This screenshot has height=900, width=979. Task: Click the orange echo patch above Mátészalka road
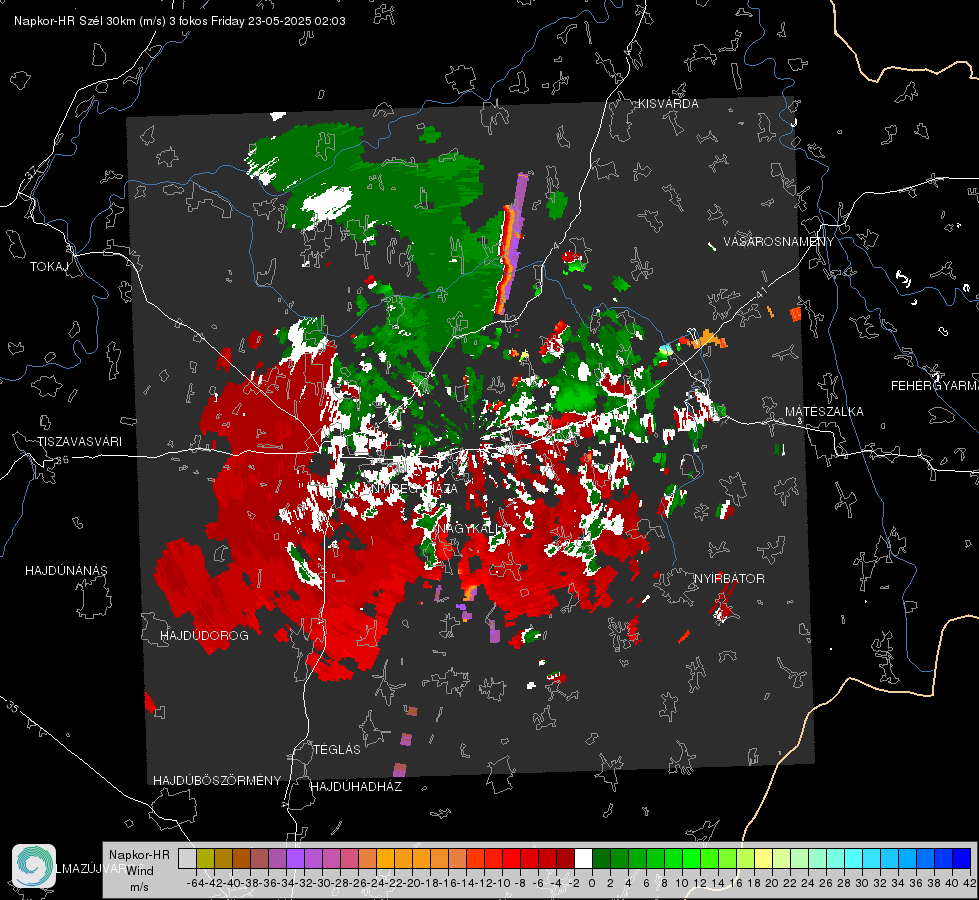(x=708, y=339)
